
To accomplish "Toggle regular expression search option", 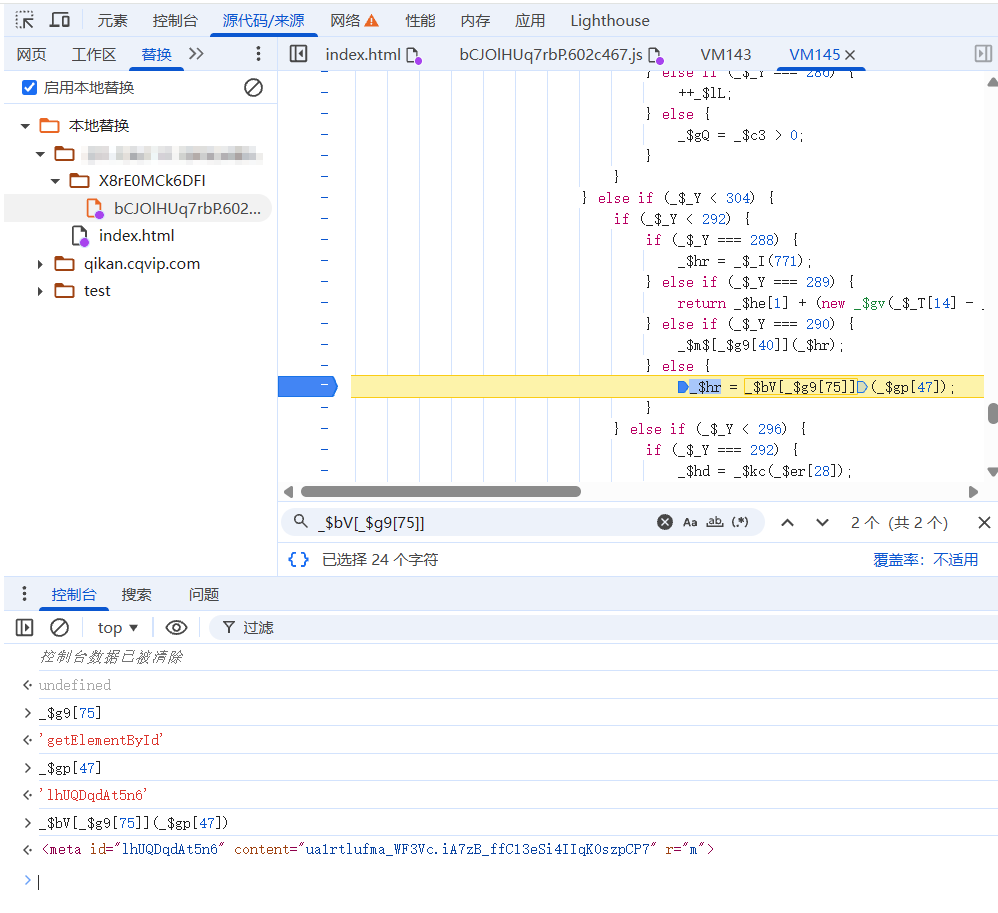I will tap(740, 522).
